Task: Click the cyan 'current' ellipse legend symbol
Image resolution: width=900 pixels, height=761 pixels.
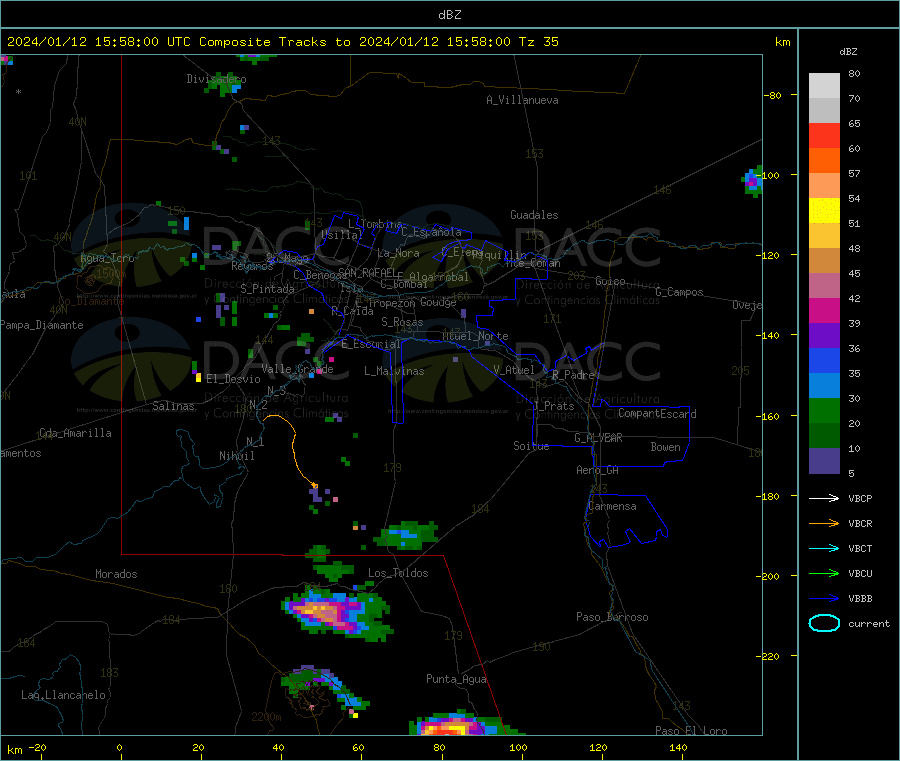Action: point(824,623)
